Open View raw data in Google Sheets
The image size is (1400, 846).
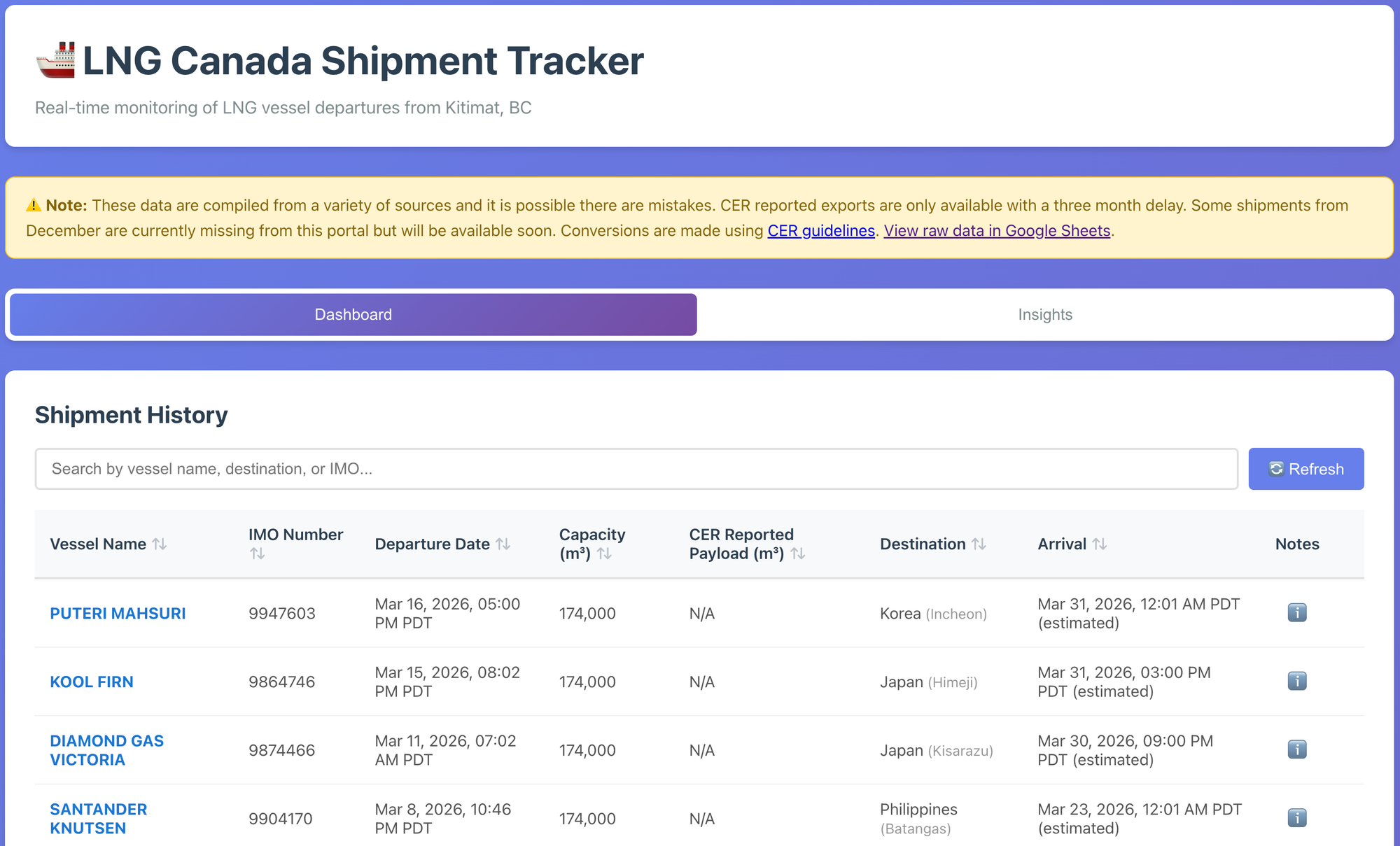(x=997, y=231)
